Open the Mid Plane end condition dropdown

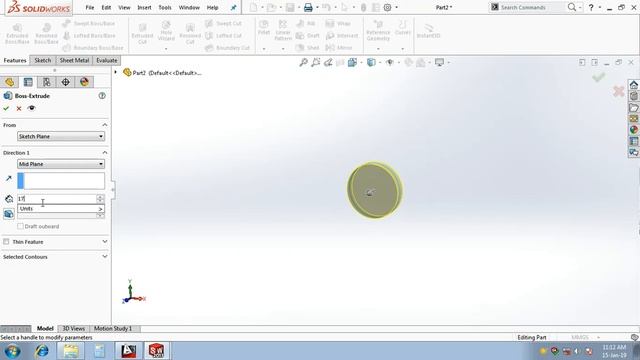click(x=61, y=164)
